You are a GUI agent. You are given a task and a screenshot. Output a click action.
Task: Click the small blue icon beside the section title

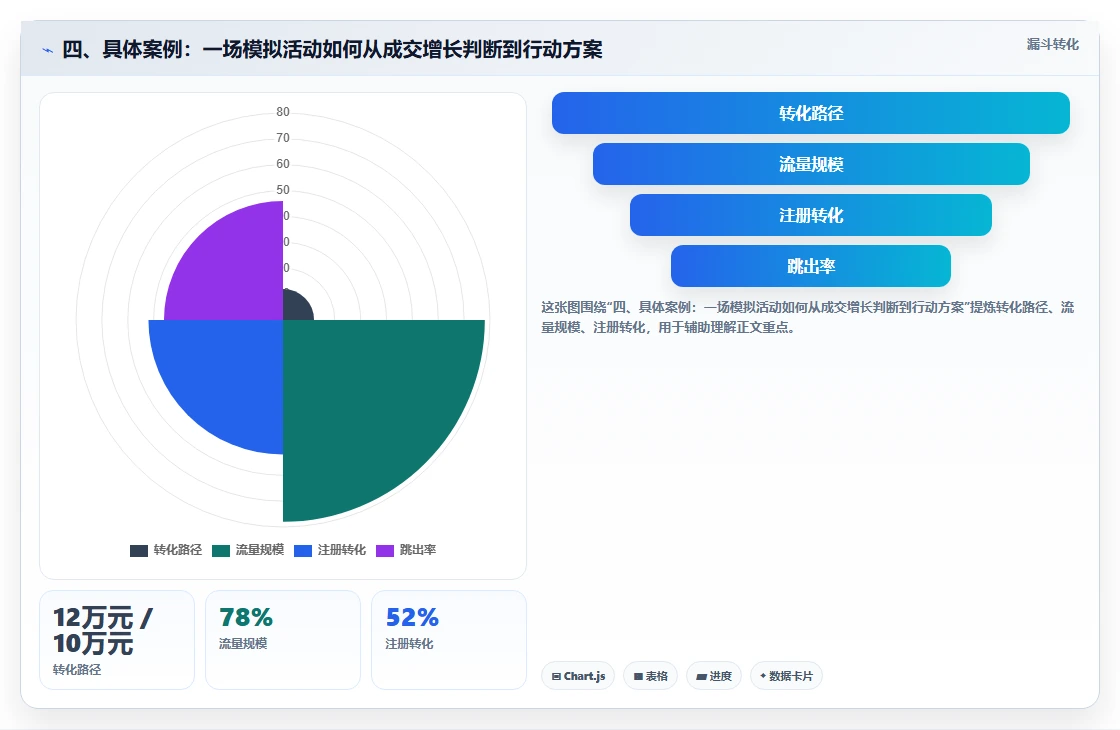tap(48, 50)
